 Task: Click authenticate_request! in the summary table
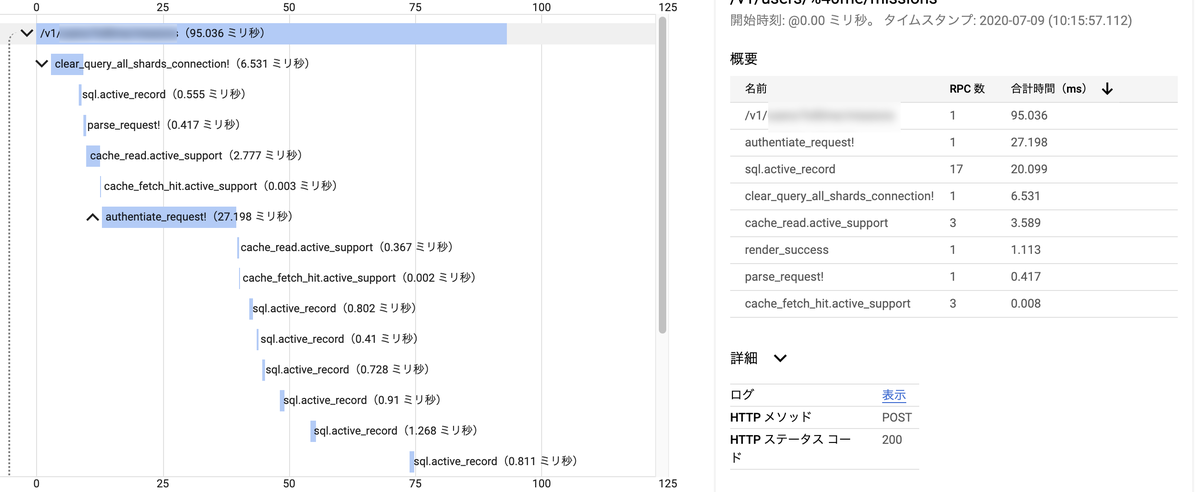tap(800, 142)
